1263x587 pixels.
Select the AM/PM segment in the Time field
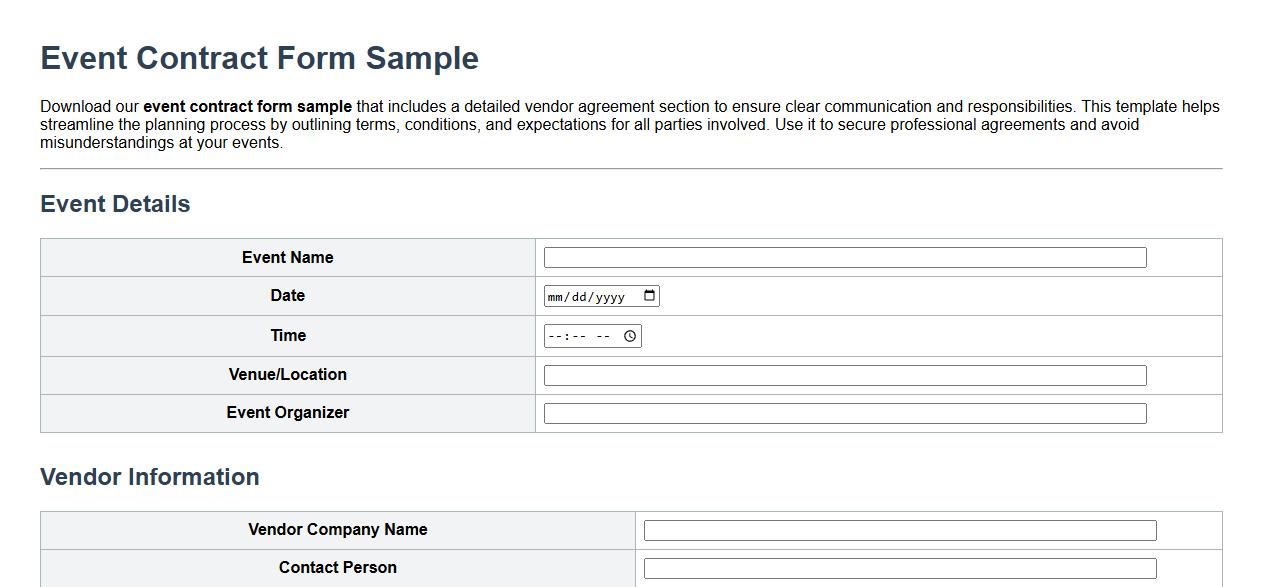tap(604, 336)
